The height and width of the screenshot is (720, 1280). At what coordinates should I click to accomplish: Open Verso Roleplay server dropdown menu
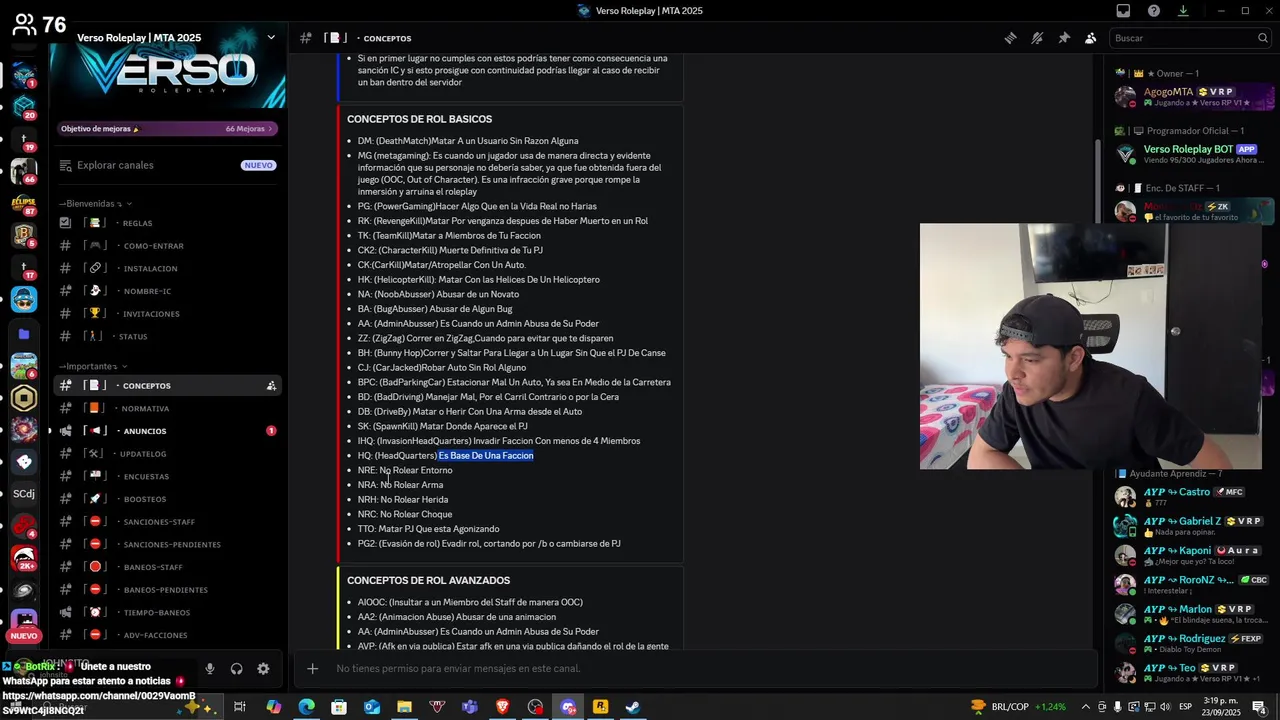[x=271, y=37]
